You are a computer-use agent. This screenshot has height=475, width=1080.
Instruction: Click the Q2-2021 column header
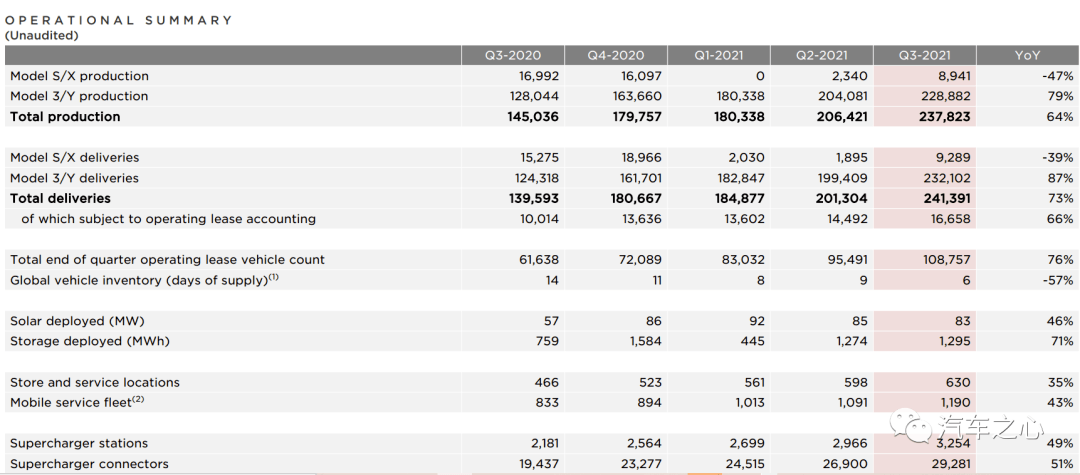coord(822,56)
